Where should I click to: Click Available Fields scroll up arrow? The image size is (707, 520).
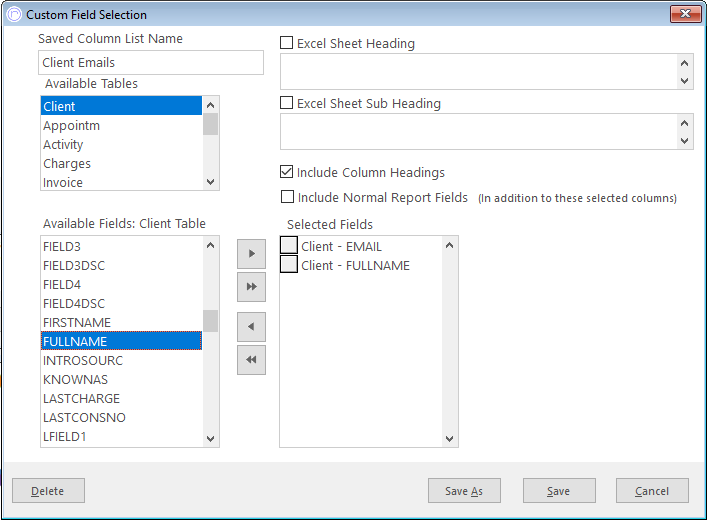pyautogui.click(x=210, y=245)
